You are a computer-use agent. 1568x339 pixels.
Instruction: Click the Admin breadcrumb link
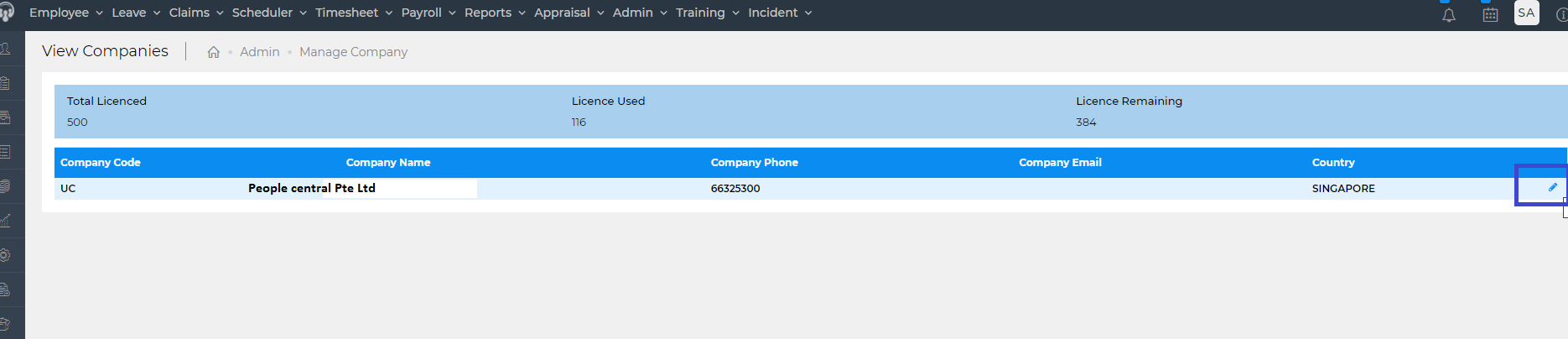pyautogui.click(x=260, y=52)
